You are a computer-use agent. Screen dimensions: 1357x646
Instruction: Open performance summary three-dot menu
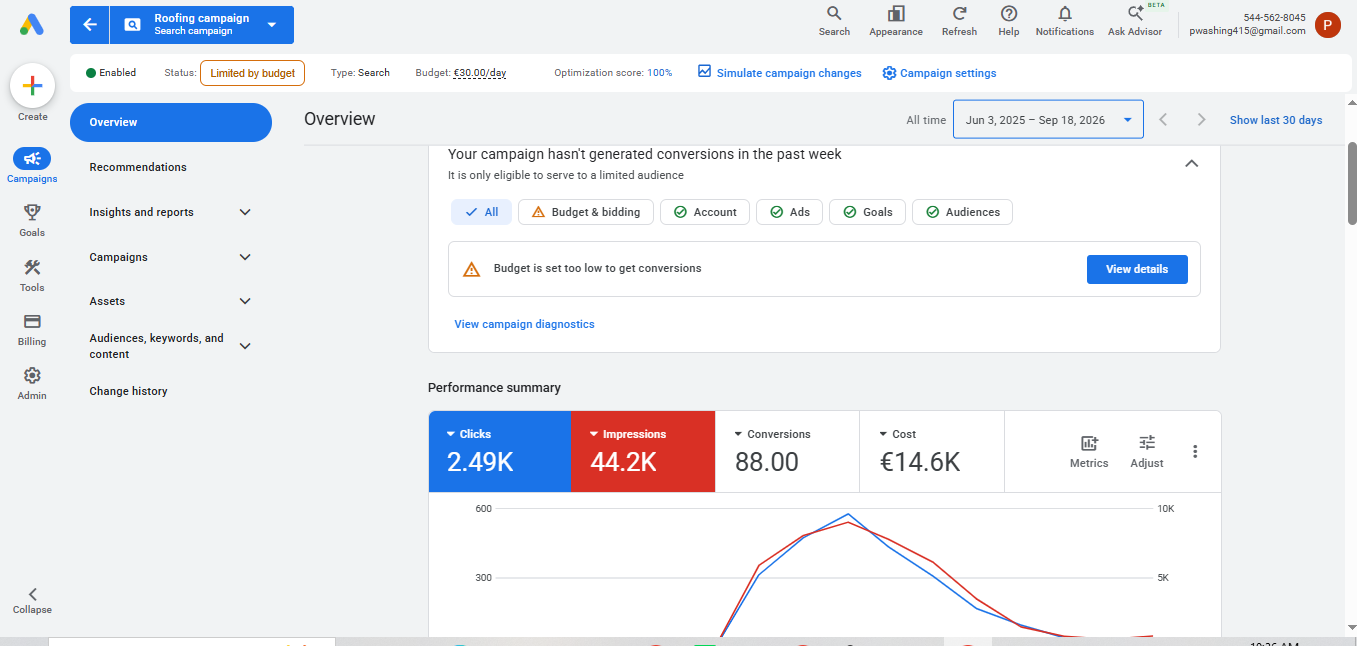click(x=1195, y=452)
